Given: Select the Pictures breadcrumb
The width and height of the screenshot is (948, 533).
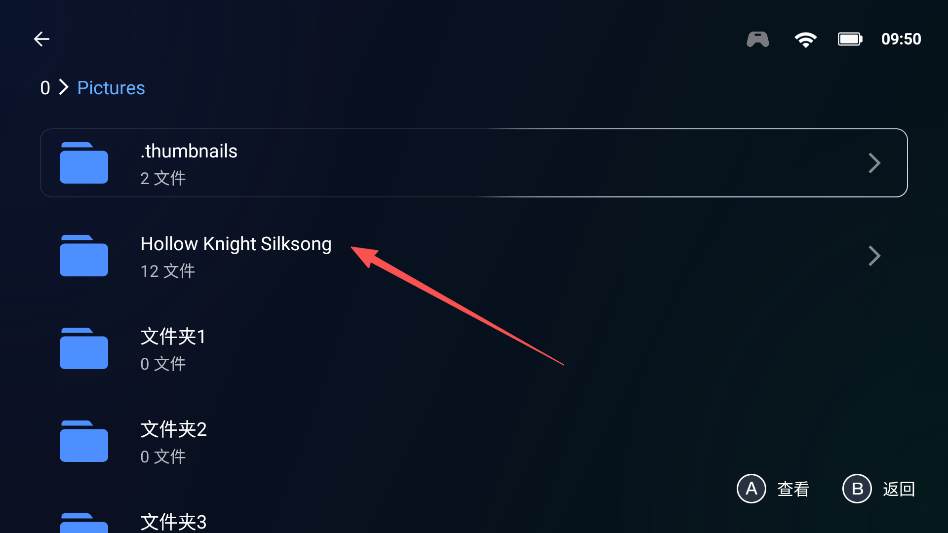Looking at the screenshot, I should tap(111, 88).
